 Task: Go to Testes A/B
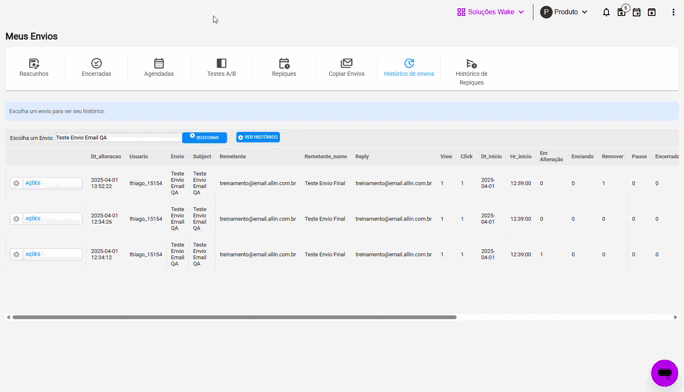point(222,68)
